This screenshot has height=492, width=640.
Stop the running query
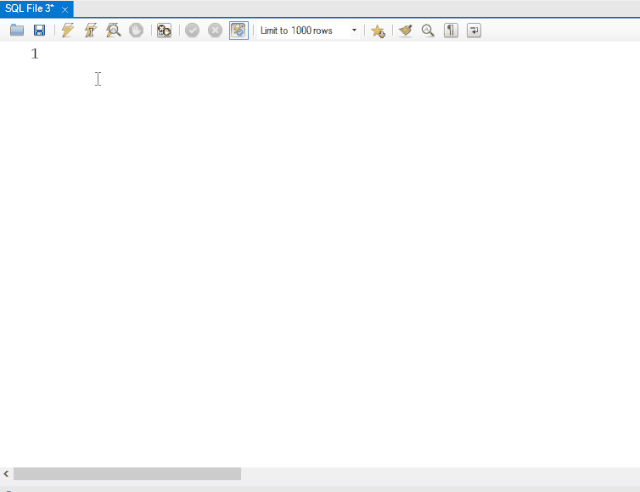click(136, 31)
